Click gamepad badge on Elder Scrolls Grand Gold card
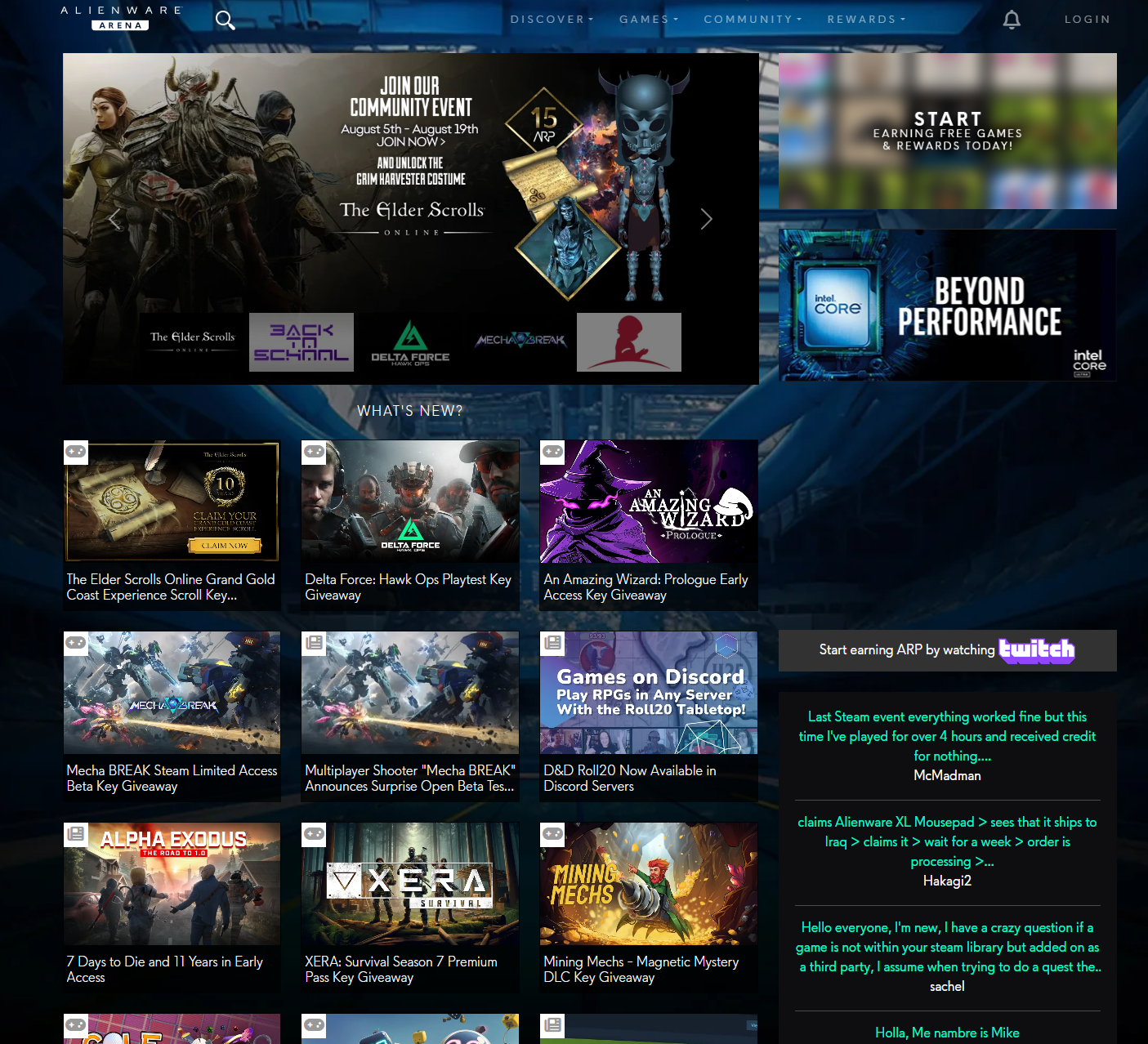This screenshot has width=1148, height=1044. pyautogui.click(x=76, y=452)
